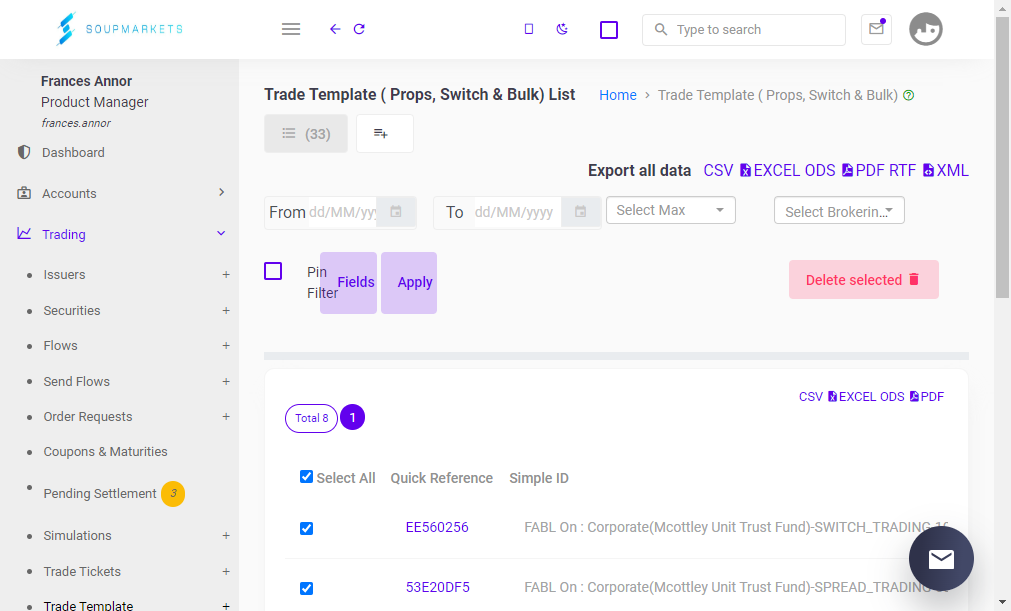
Task: Open the Select Brokerage dropdown
Action: pos(839,211)
